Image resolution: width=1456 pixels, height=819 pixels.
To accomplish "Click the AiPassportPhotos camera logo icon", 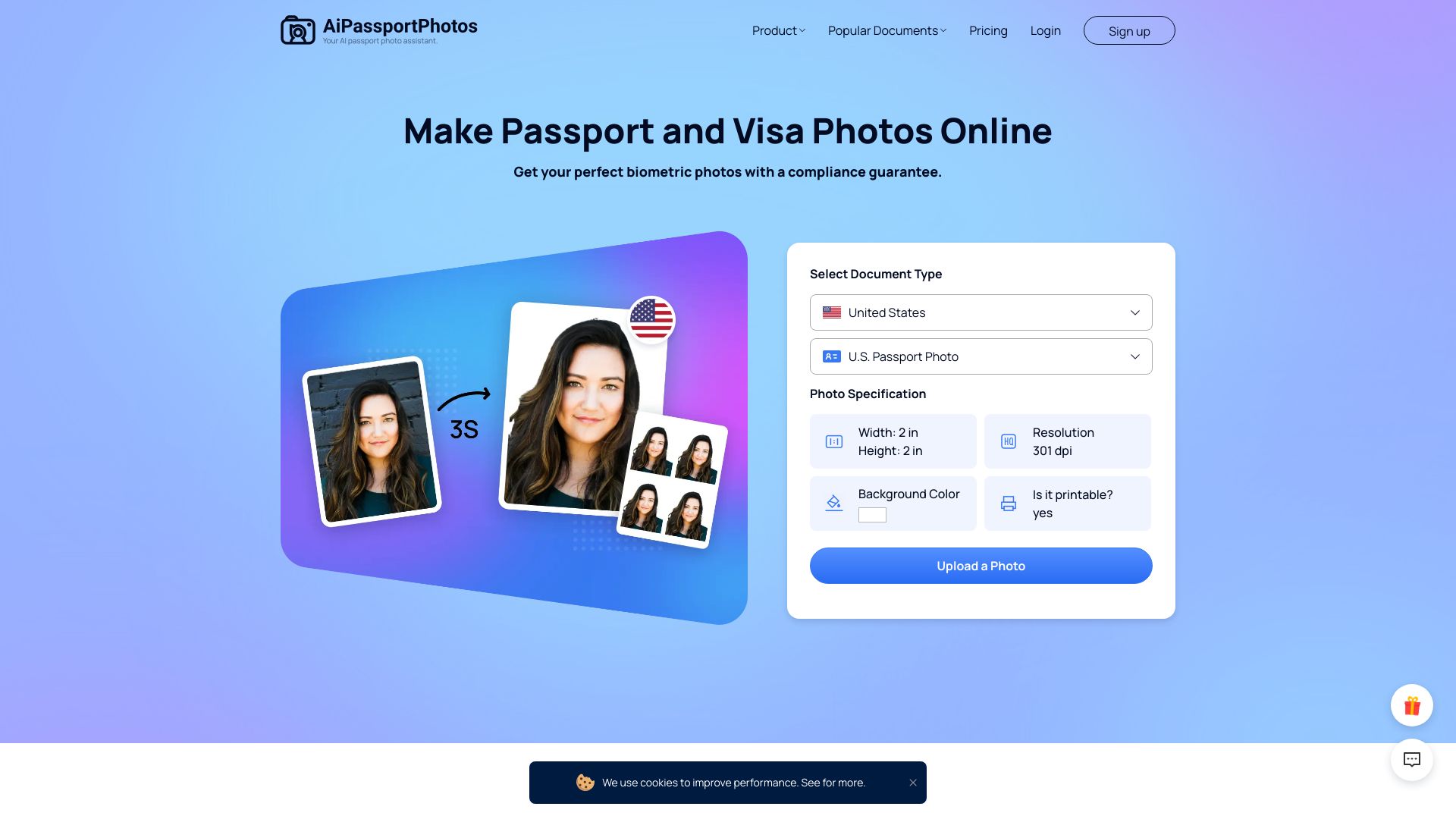I will coord(297,30).
